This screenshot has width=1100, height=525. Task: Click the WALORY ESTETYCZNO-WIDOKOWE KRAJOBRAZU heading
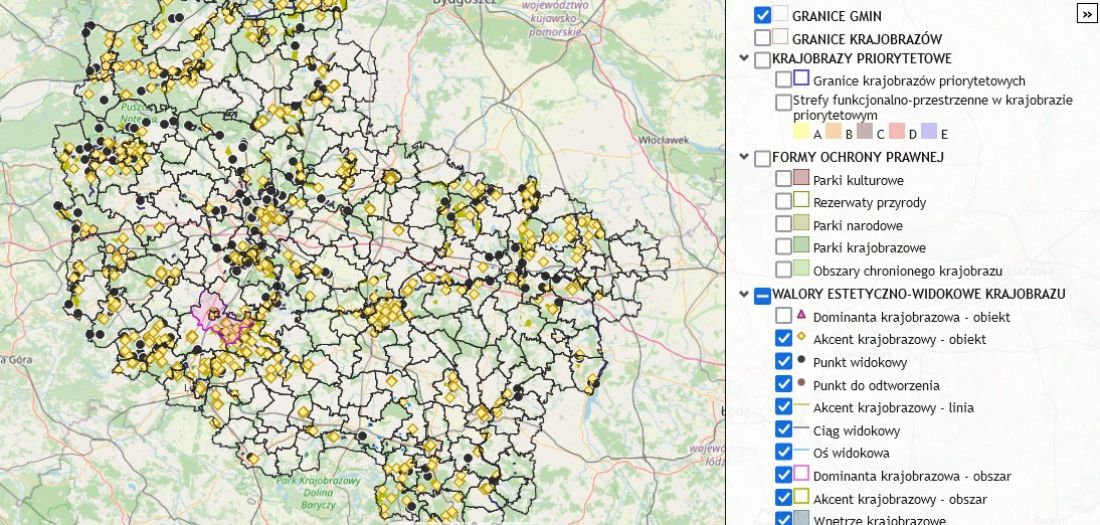point(918,293)
